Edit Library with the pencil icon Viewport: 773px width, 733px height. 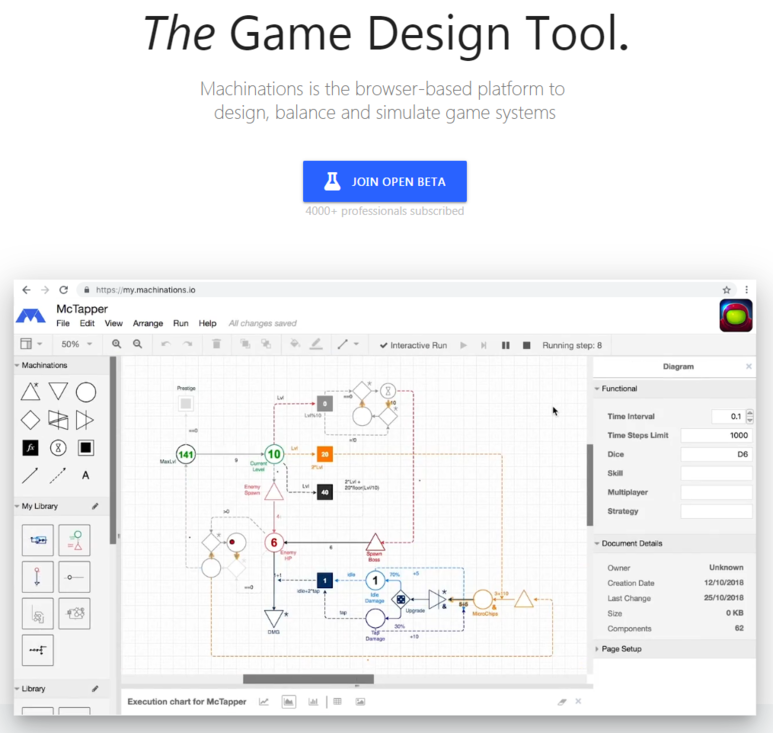pyautogui.click(x=95, y=689)
